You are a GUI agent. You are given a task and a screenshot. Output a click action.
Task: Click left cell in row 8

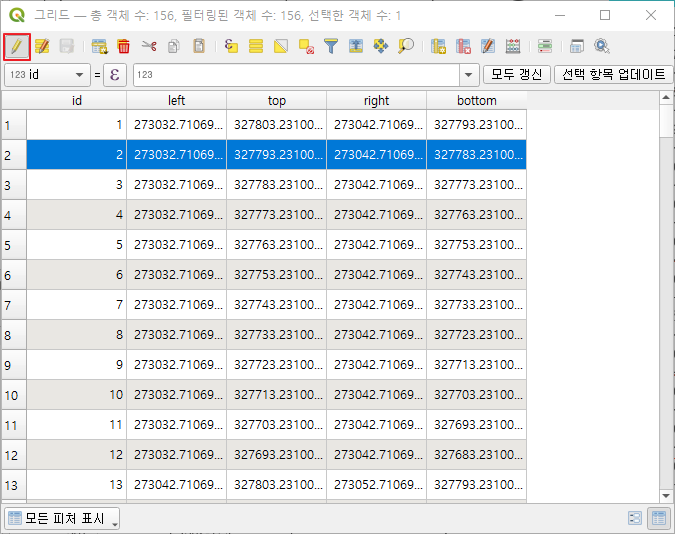click(x=176, y=335)
